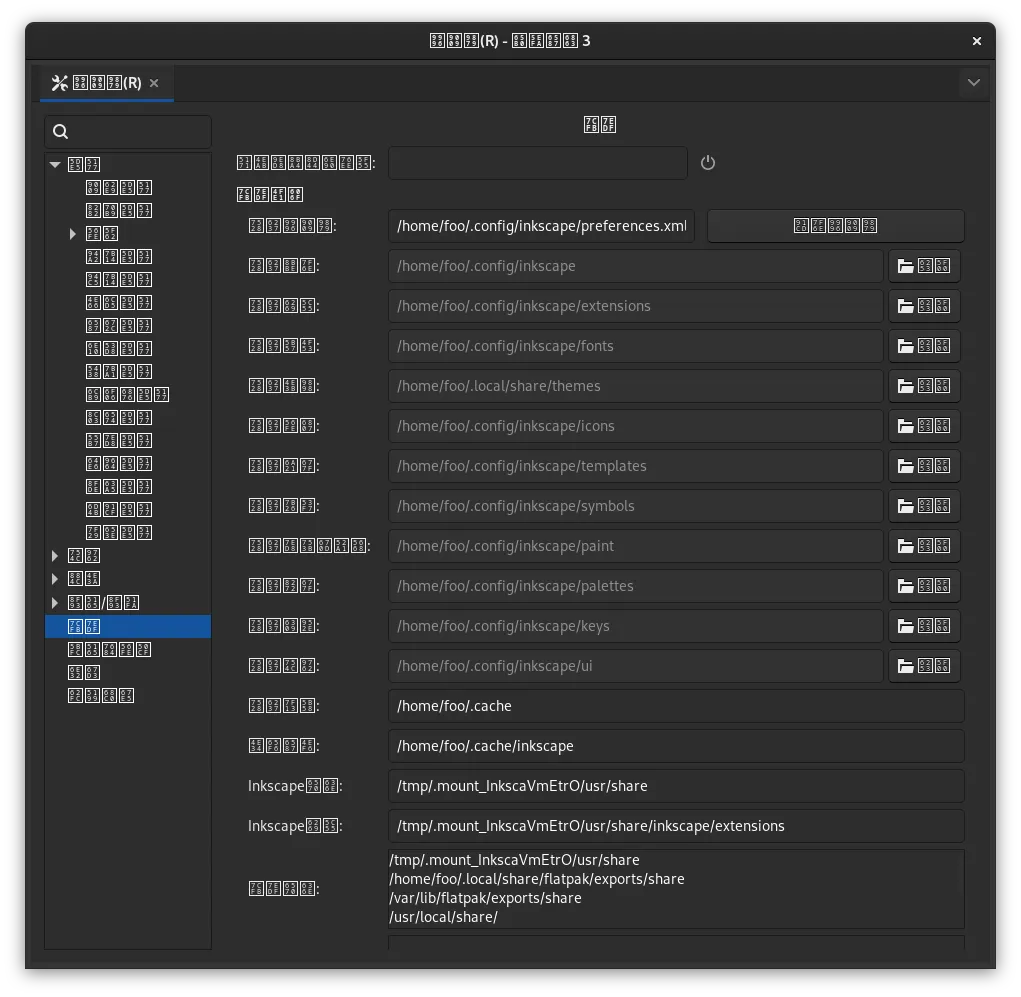This screenshot has width=1021, height=997.
Task: Open folder for /home/foo/.config/inkscape path
Action: tap(924, 266)
